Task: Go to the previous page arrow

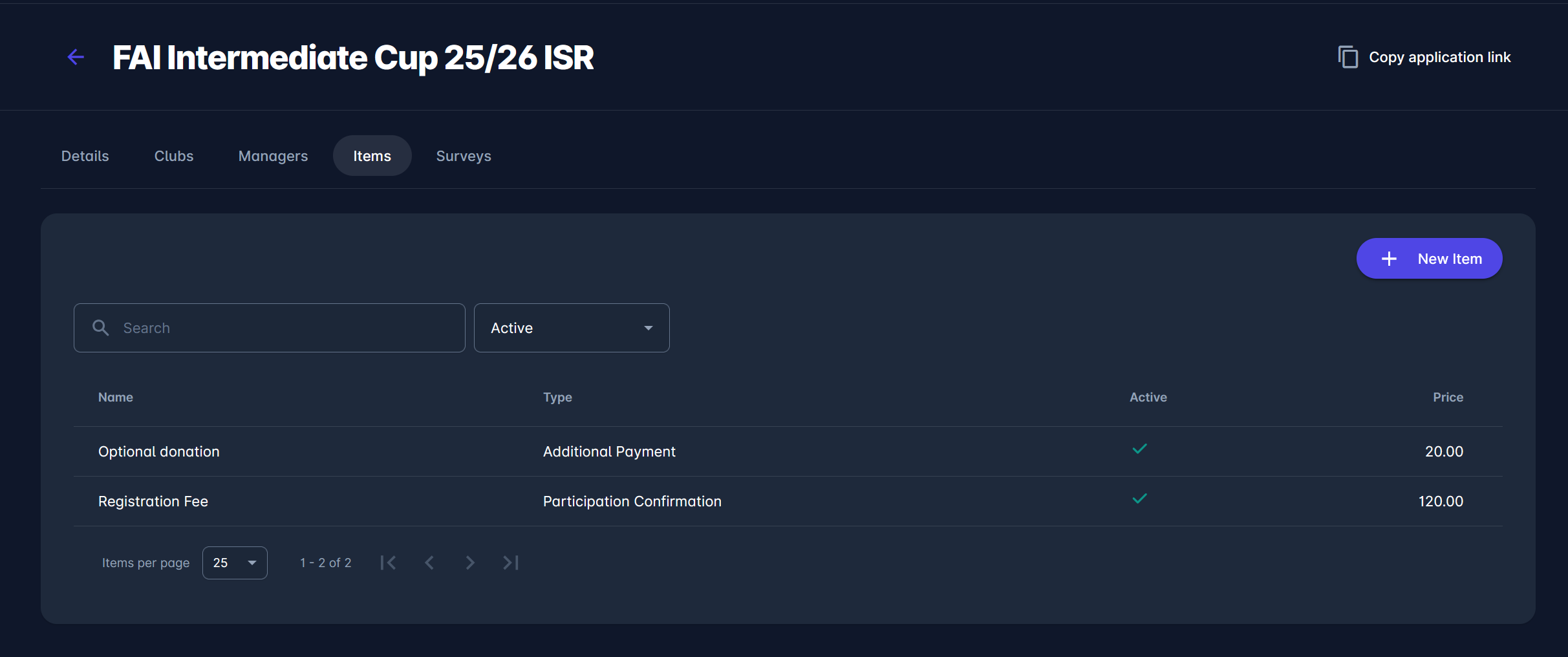Action: point(429,563)
